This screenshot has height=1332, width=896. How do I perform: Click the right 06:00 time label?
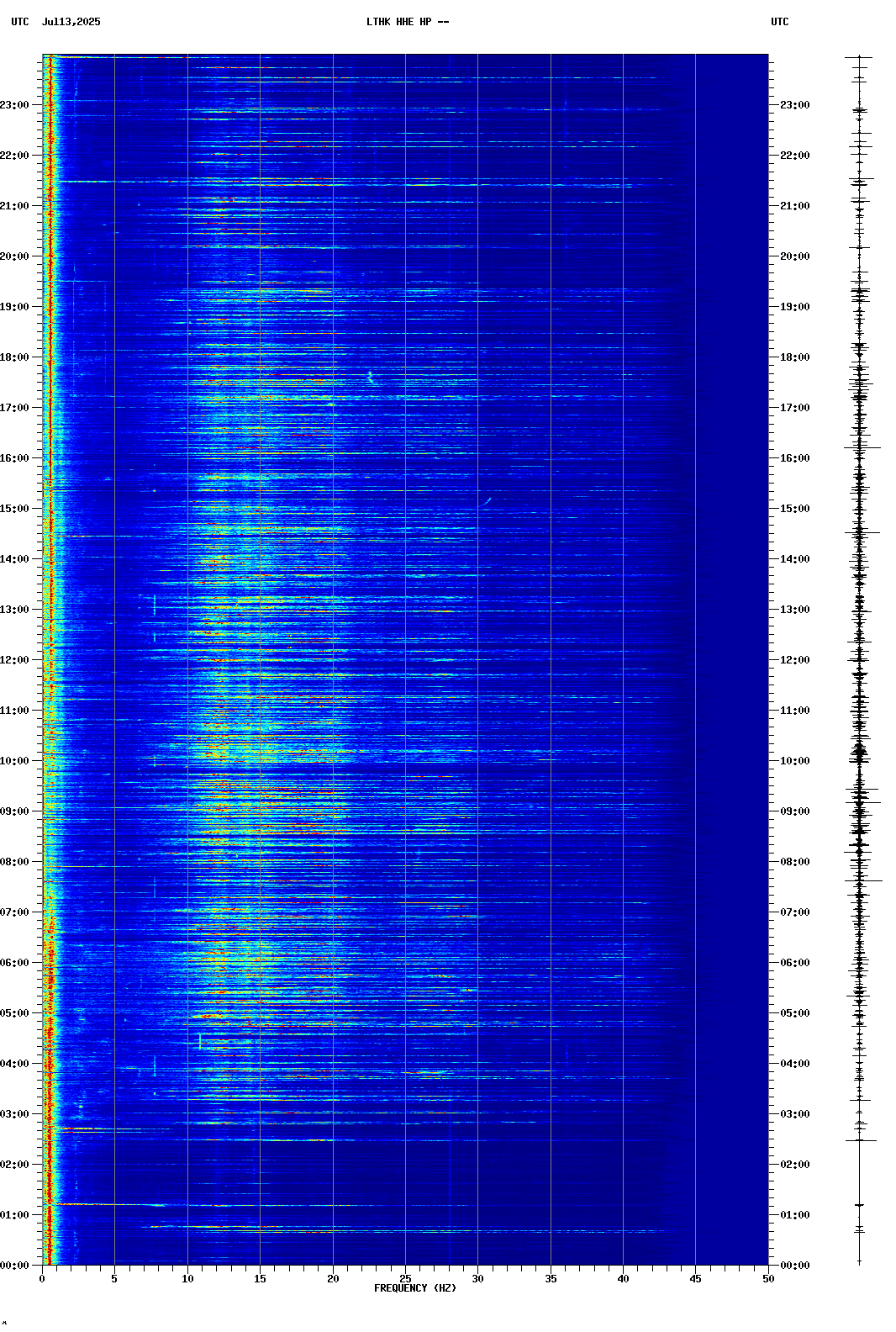795,963
